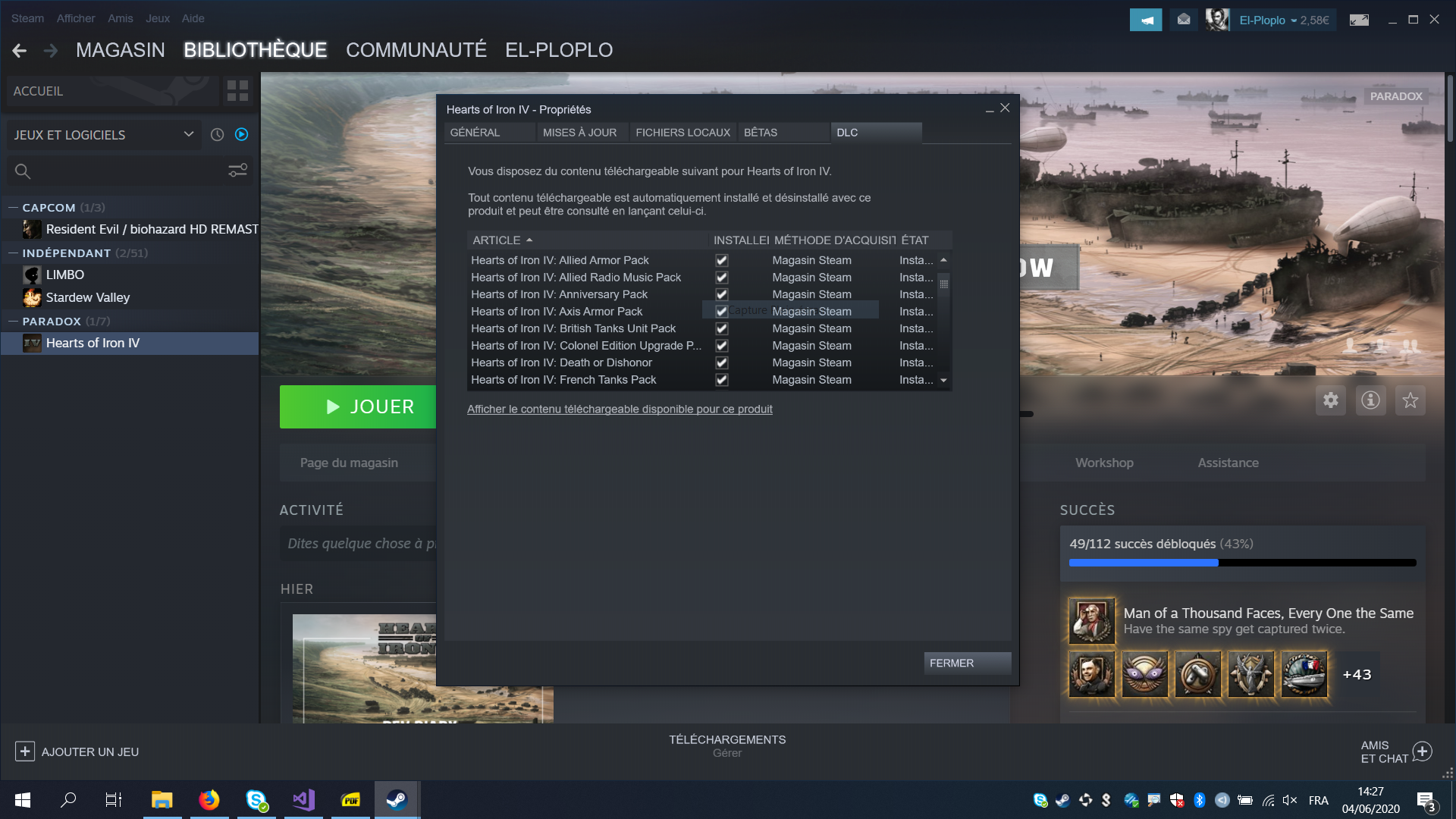Viewport: 1456px width, 819px height.
Task: Click the grid view icon next to Accueil
Action: [x=237, y=91]
